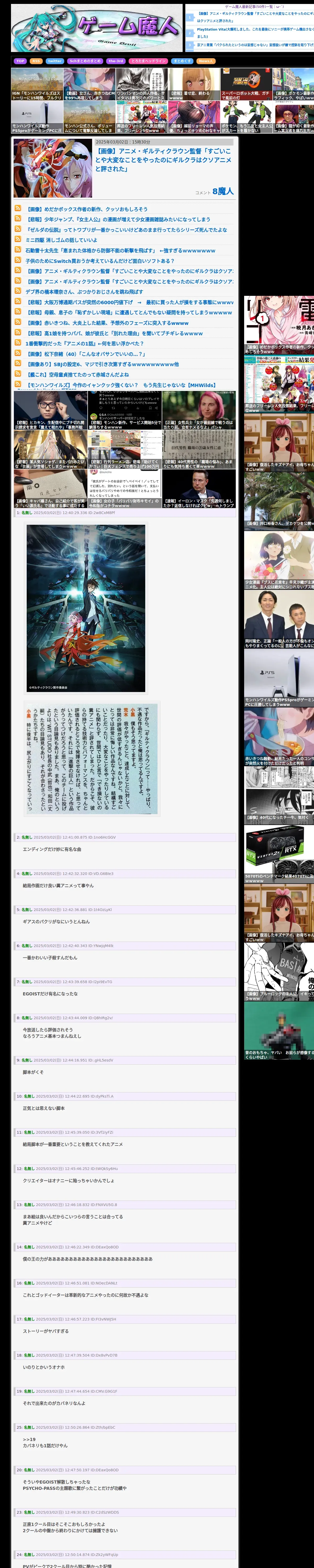Open ヒカキン、生配信中にブチ切れ thumbnail
The width and height of the screenshot is (314, 1568).
50,410
